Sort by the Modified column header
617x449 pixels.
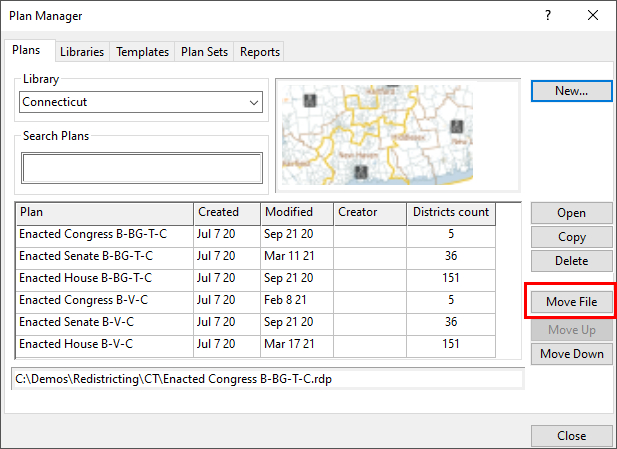tap(296, 212)
